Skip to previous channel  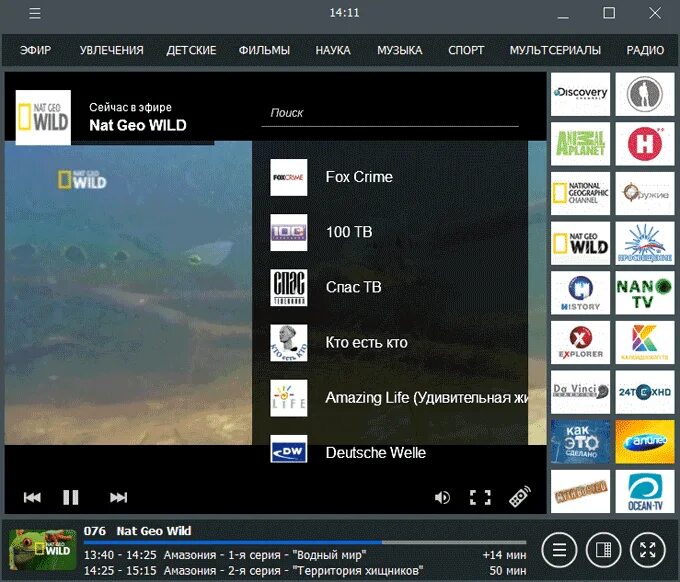pyautogui.click(x=32, y=497)
